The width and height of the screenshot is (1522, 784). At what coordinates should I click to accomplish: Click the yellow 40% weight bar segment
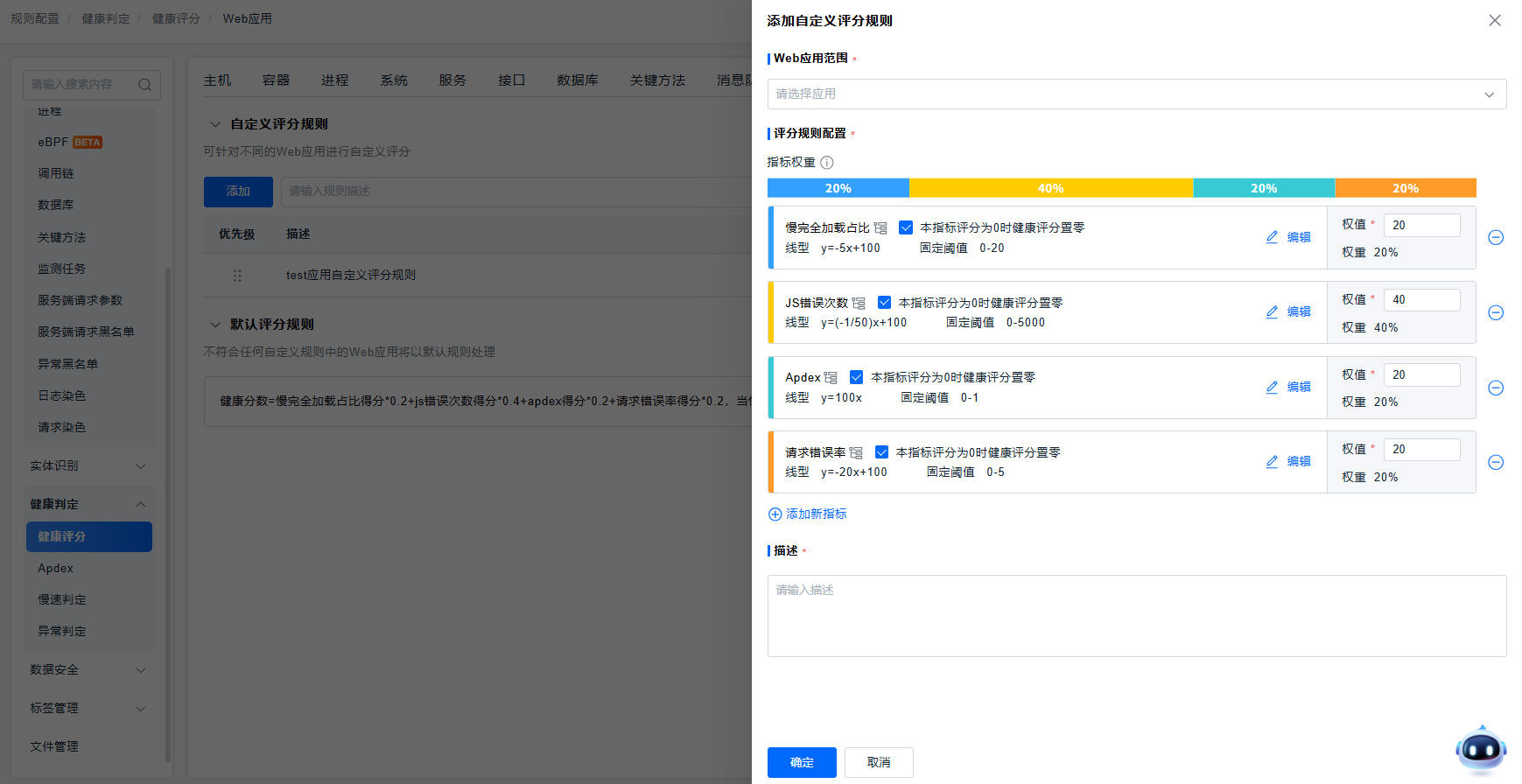pyautogui.click(x=1050, y=188)
